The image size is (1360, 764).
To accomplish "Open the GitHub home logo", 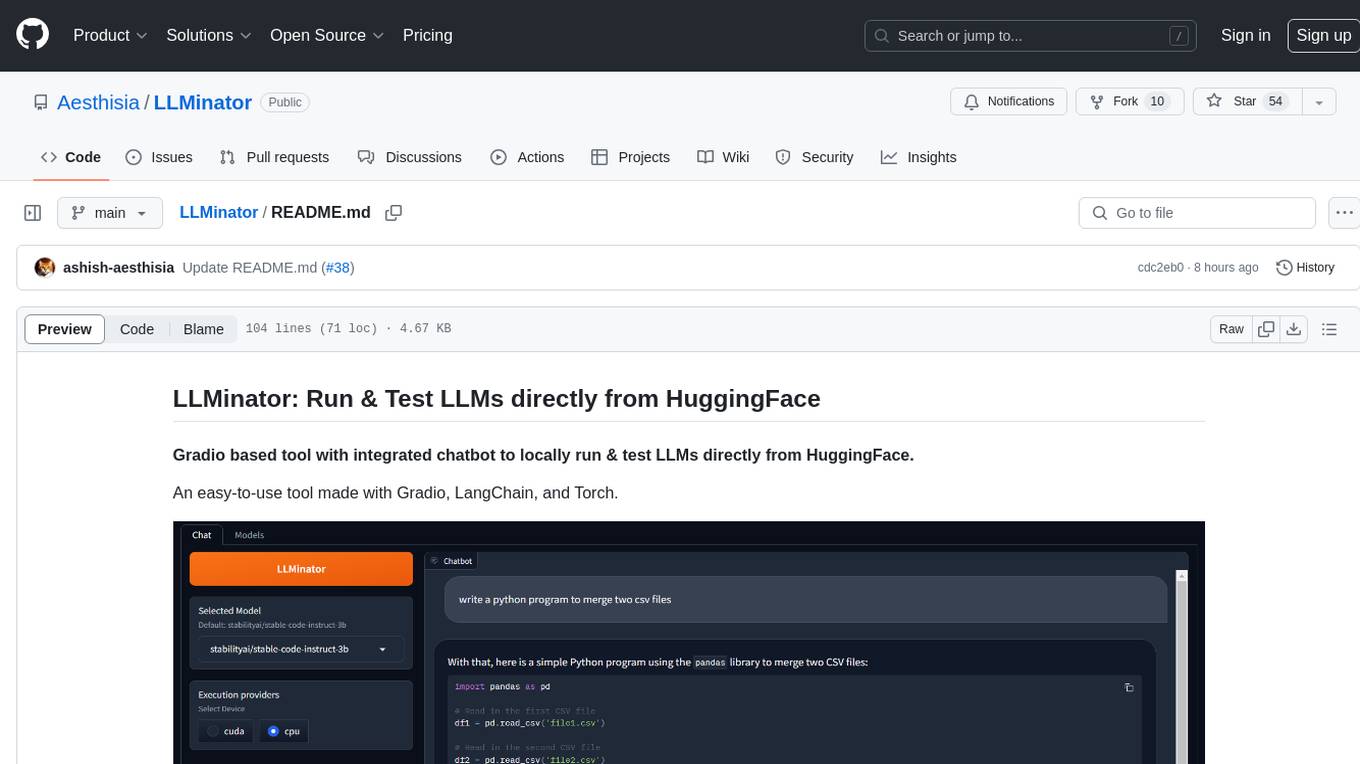I will click(32, 35).
